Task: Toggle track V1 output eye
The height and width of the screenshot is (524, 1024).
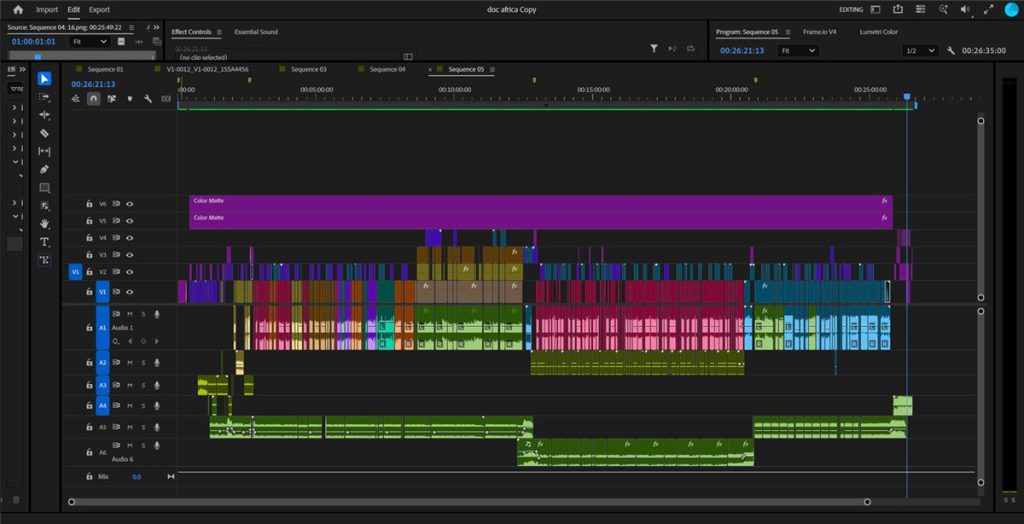Action: click(130, 292)
